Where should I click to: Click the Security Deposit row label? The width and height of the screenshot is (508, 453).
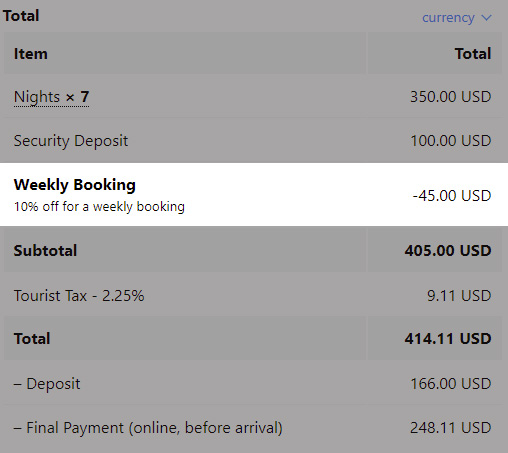pyautogui.click(x=71, y=141)
